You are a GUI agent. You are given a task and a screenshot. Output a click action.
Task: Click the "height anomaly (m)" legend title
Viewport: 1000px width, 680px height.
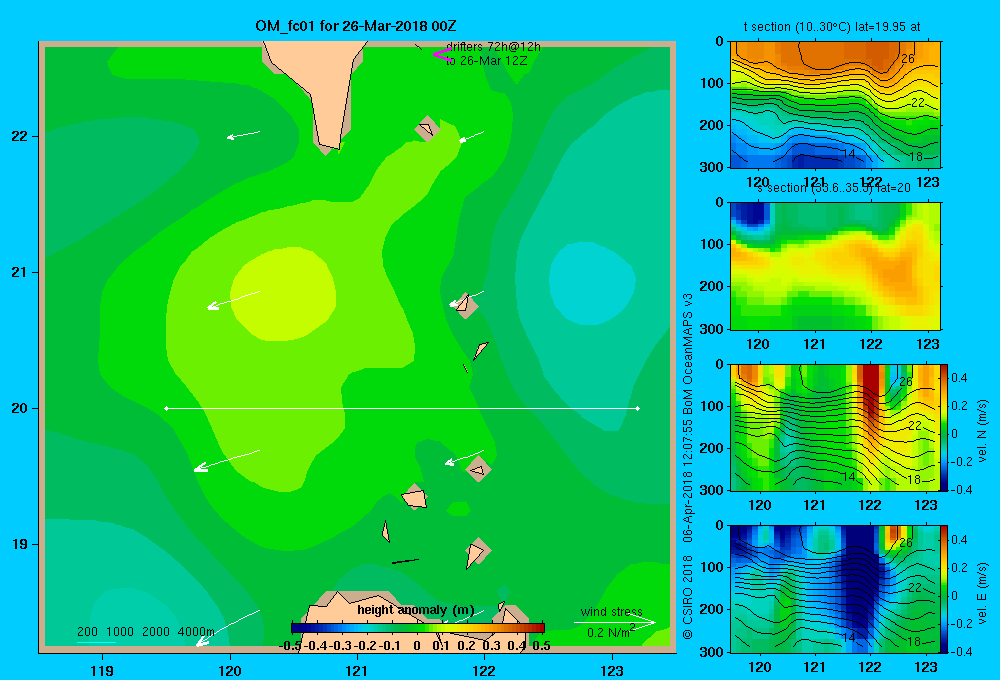pos(416,610)
